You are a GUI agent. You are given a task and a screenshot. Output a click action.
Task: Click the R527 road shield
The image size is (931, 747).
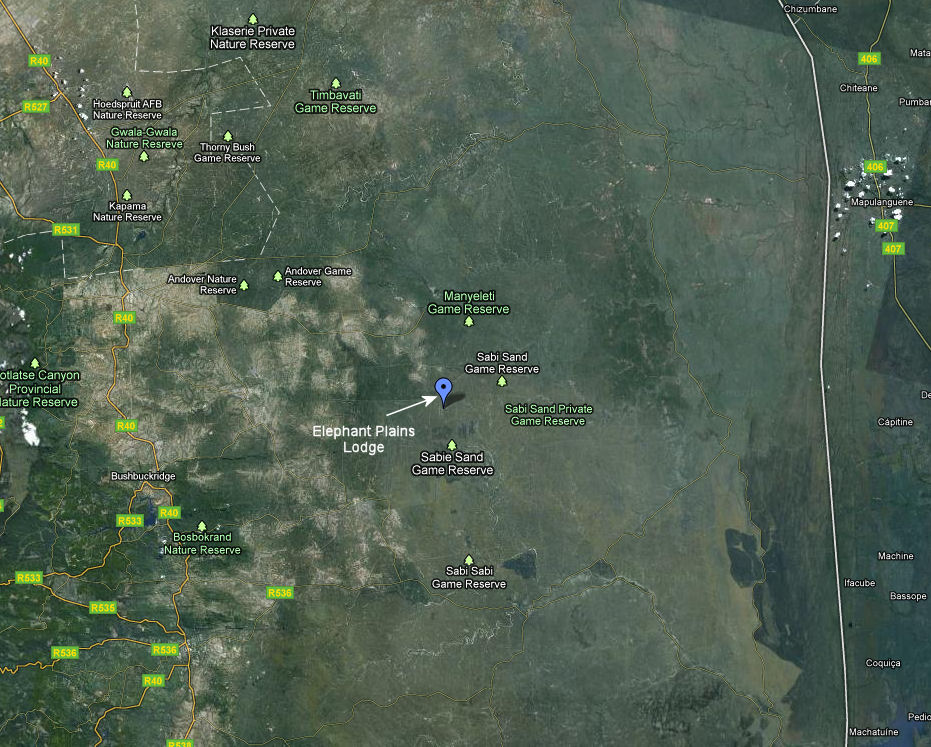pos(36,107)
